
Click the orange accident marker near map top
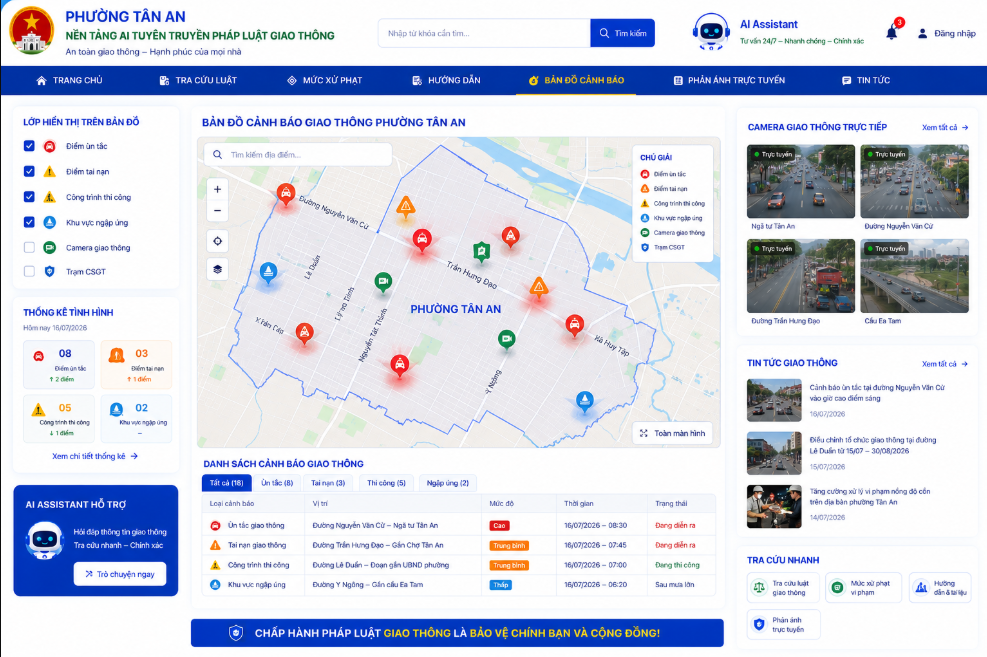point(405,206)
